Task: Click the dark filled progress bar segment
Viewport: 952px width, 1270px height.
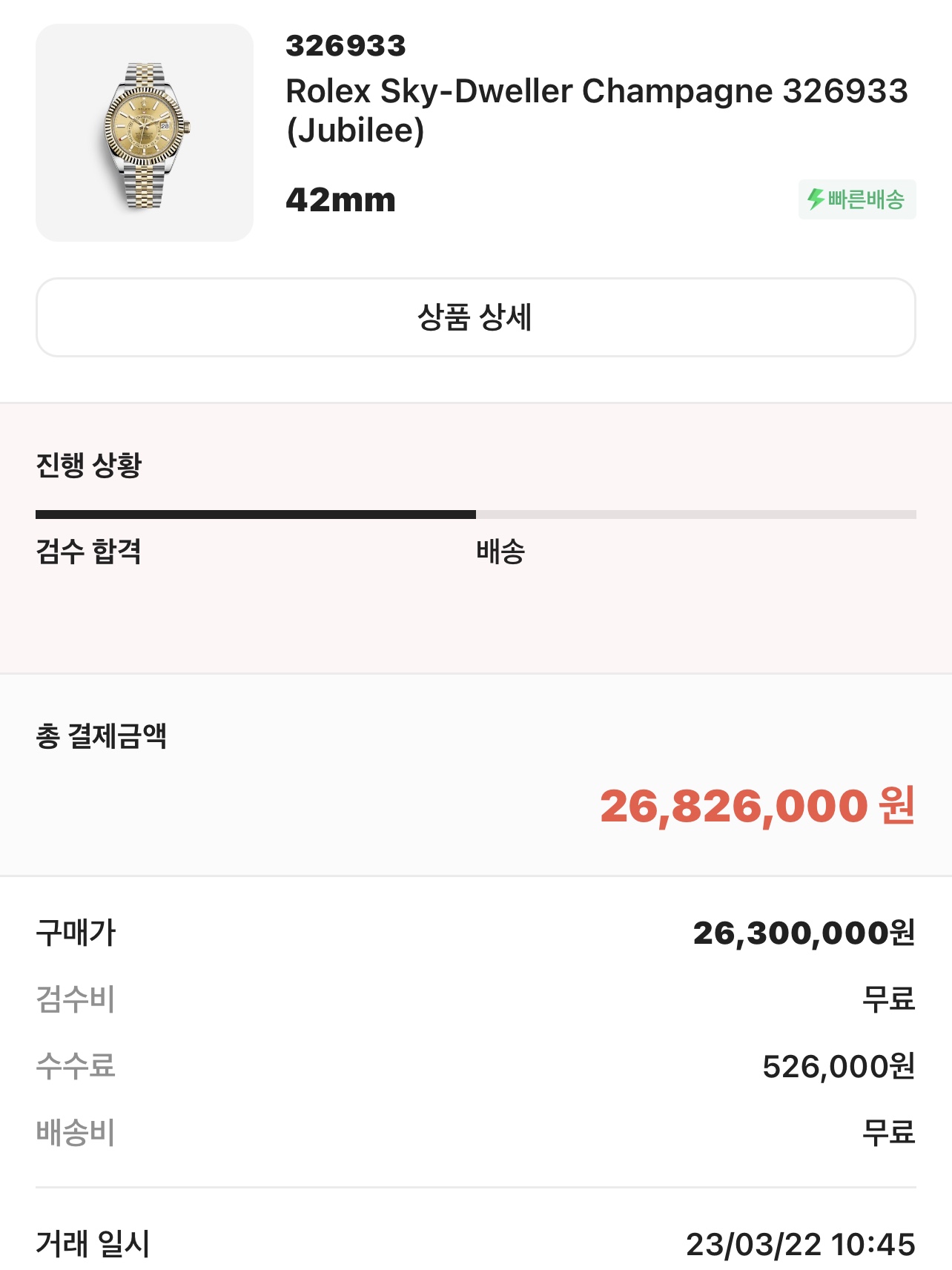Action: click(256, 515)
